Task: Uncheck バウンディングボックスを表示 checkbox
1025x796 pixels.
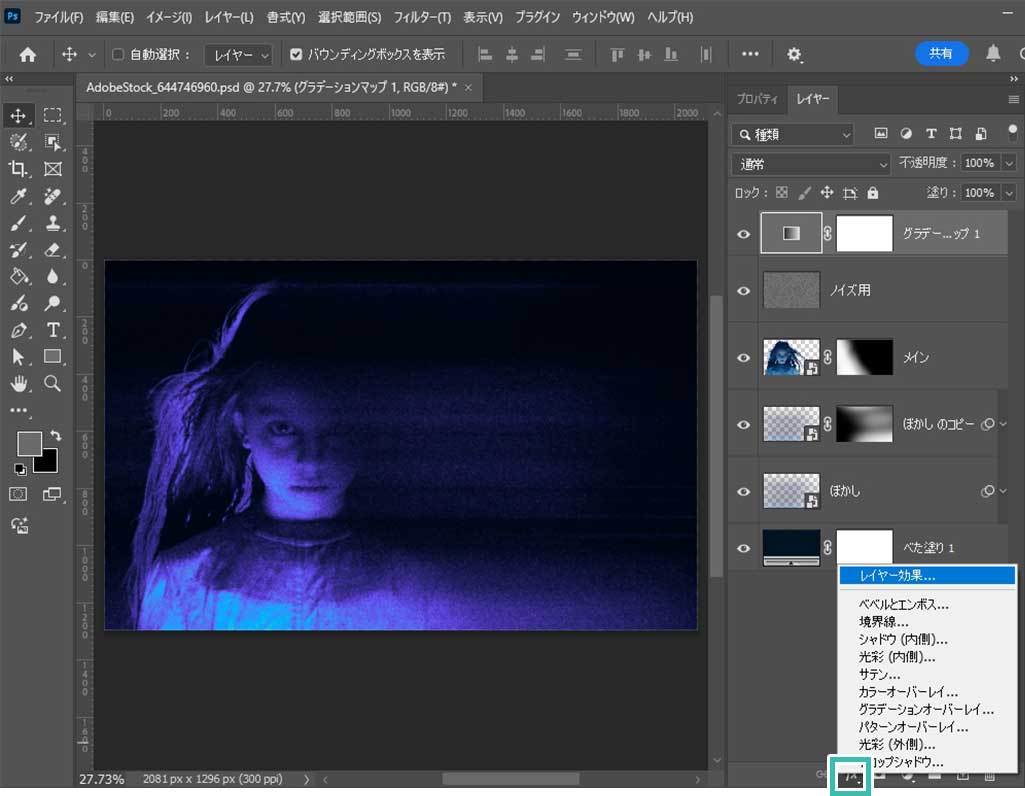Action: click(x=295, y=54)
